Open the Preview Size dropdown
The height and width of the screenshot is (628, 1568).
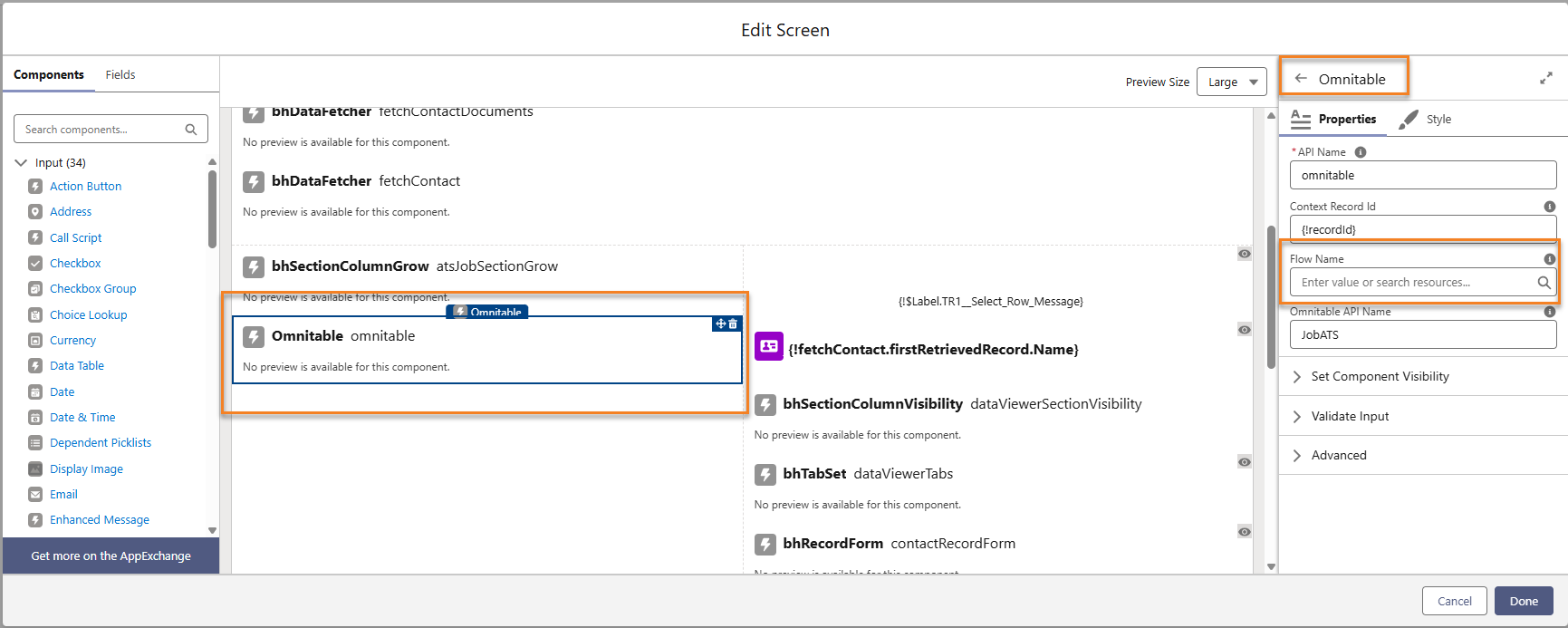point(1231,82)
